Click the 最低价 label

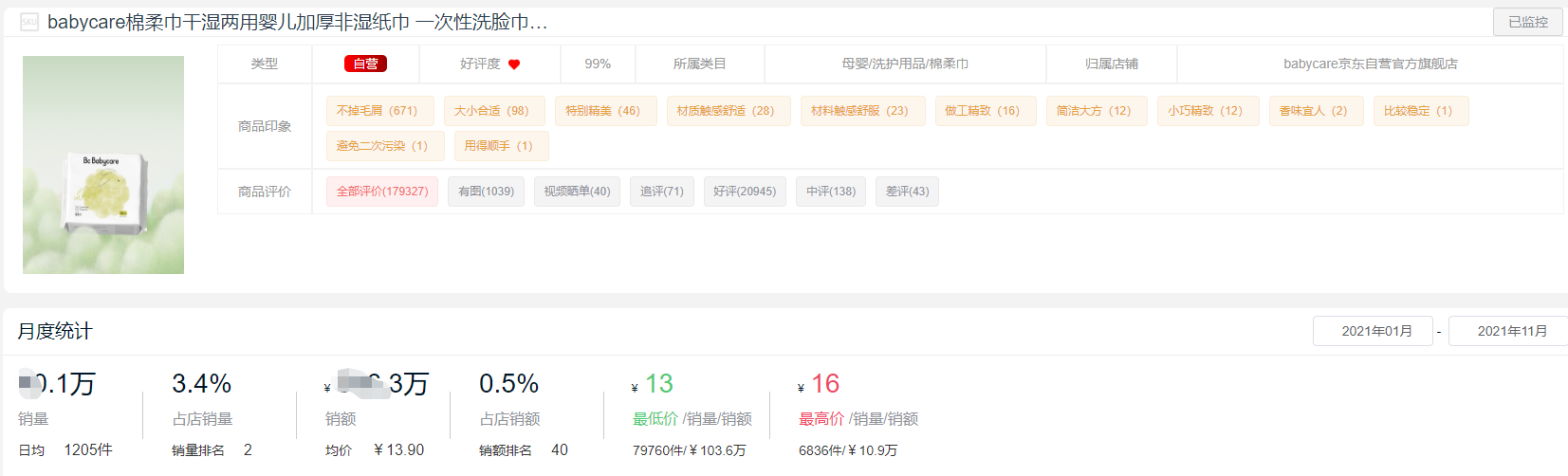[655, 419]
